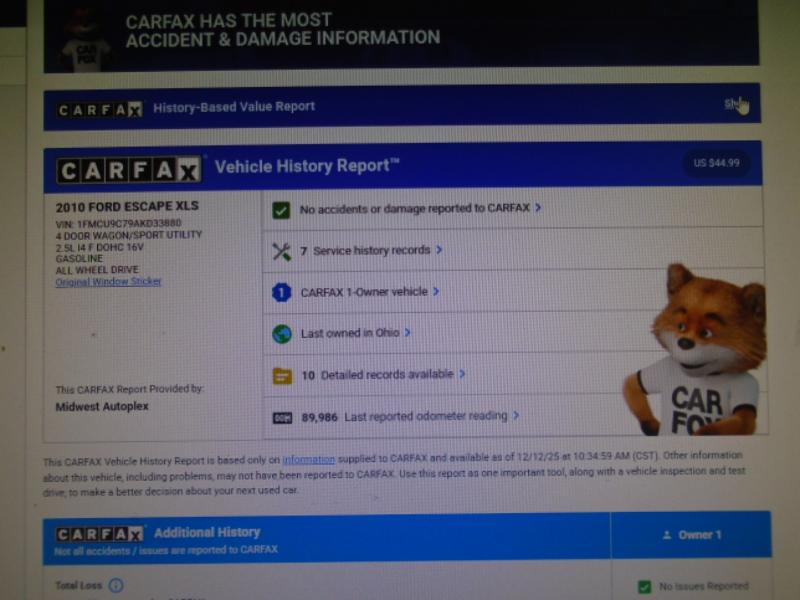
Task: Click the odometer reading icon
Action: (282, 417)
